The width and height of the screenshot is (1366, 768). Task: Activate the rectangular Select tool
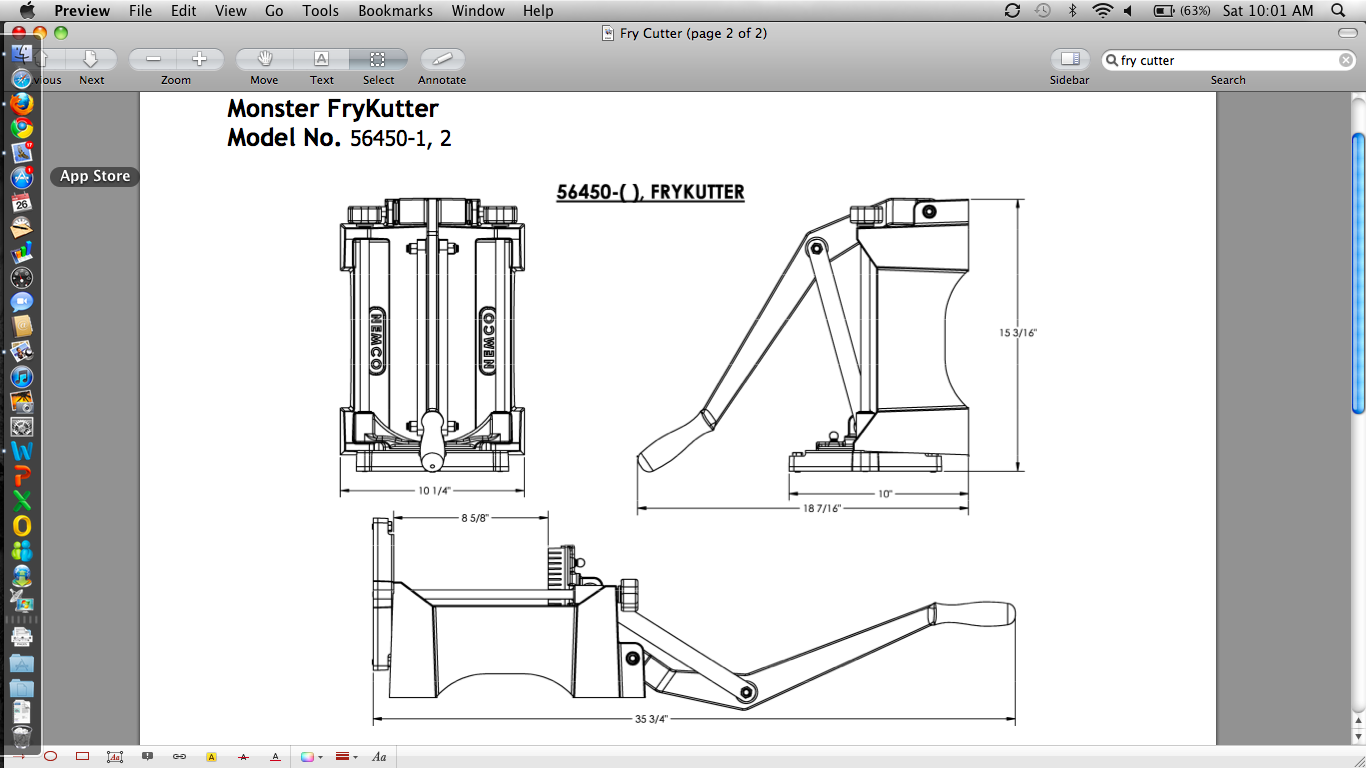pyautogui.click(x=378, y=59)
